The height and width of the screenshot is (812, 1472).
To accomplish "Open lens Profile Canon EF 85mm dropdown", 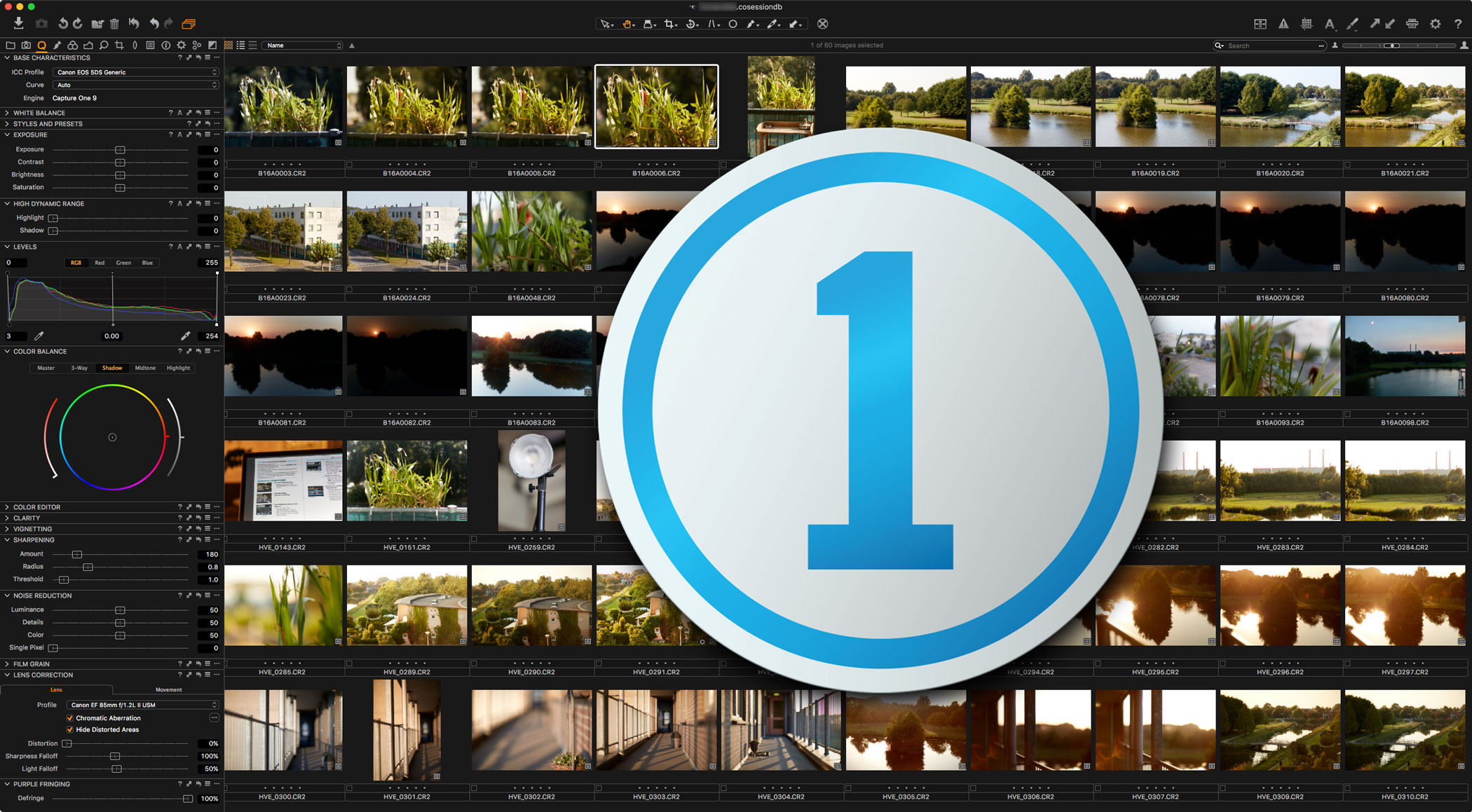I will tap(143, 705).
